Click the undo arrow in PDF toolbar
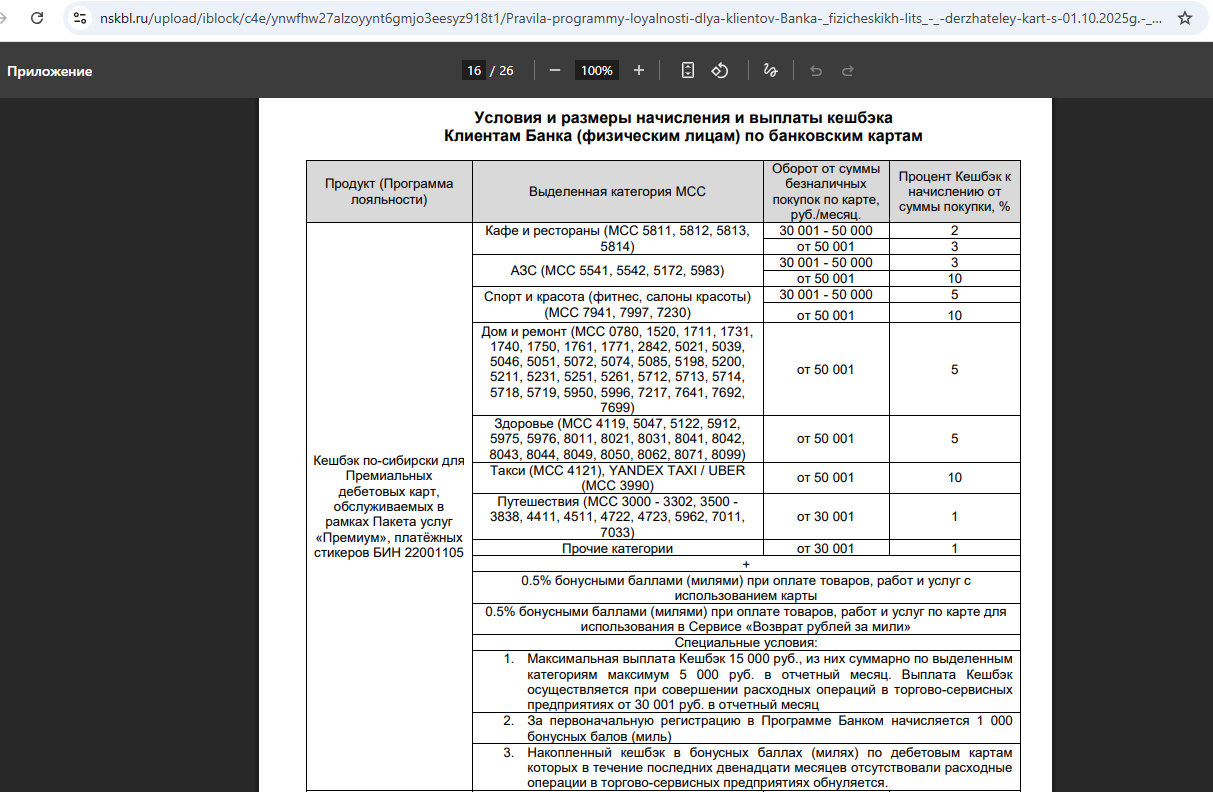Viewport: 1213px width, 792px height. click(816, 70)
